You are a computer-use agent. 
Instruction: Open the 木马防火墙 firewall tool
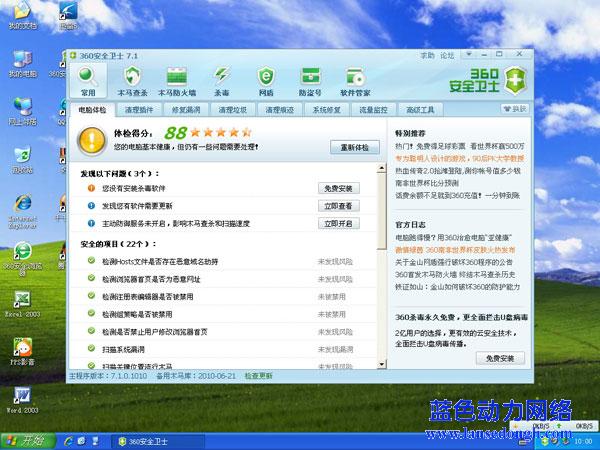point(177,81)
